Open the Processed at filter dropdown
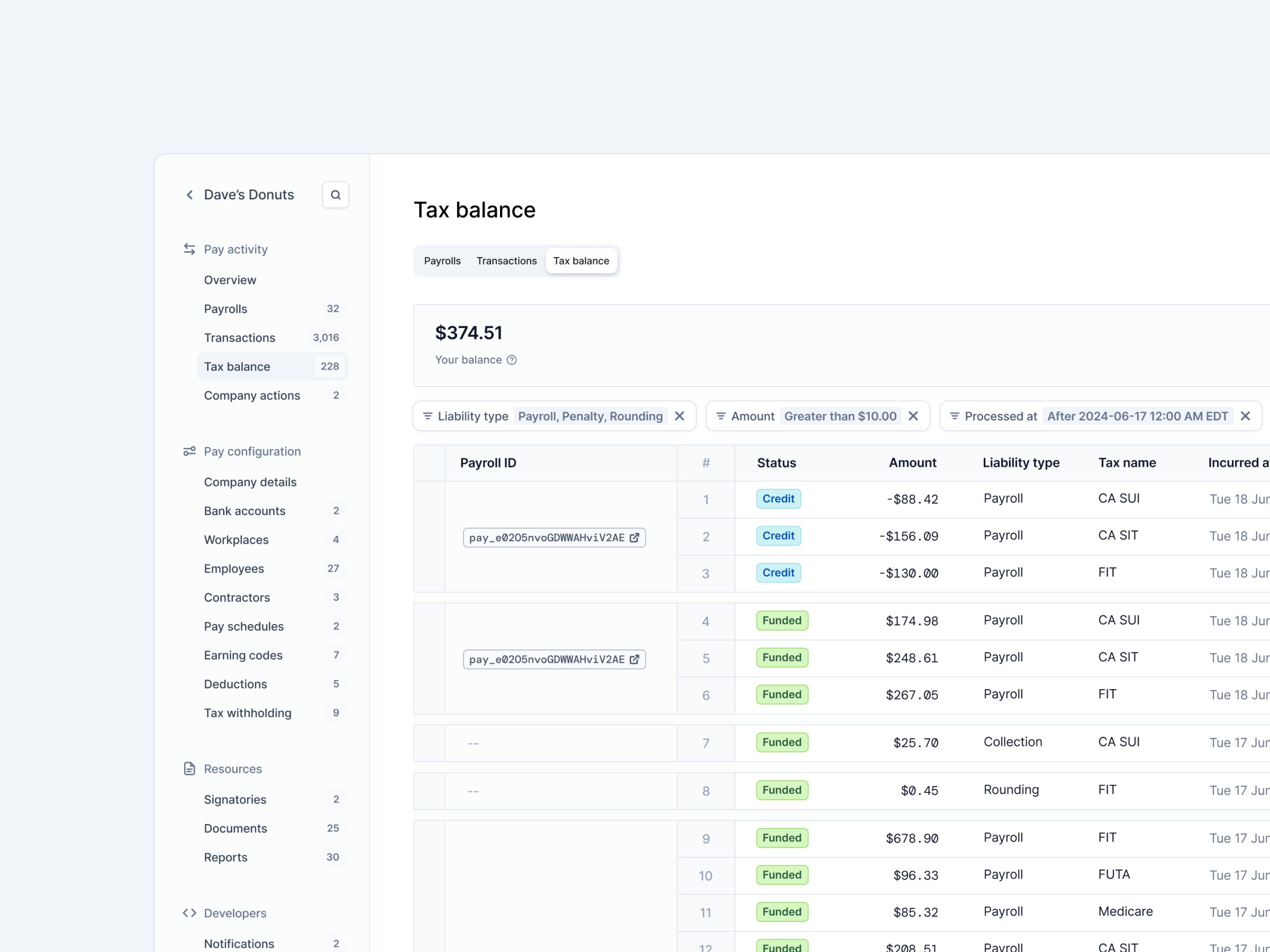 click(x=1137, y=416)
